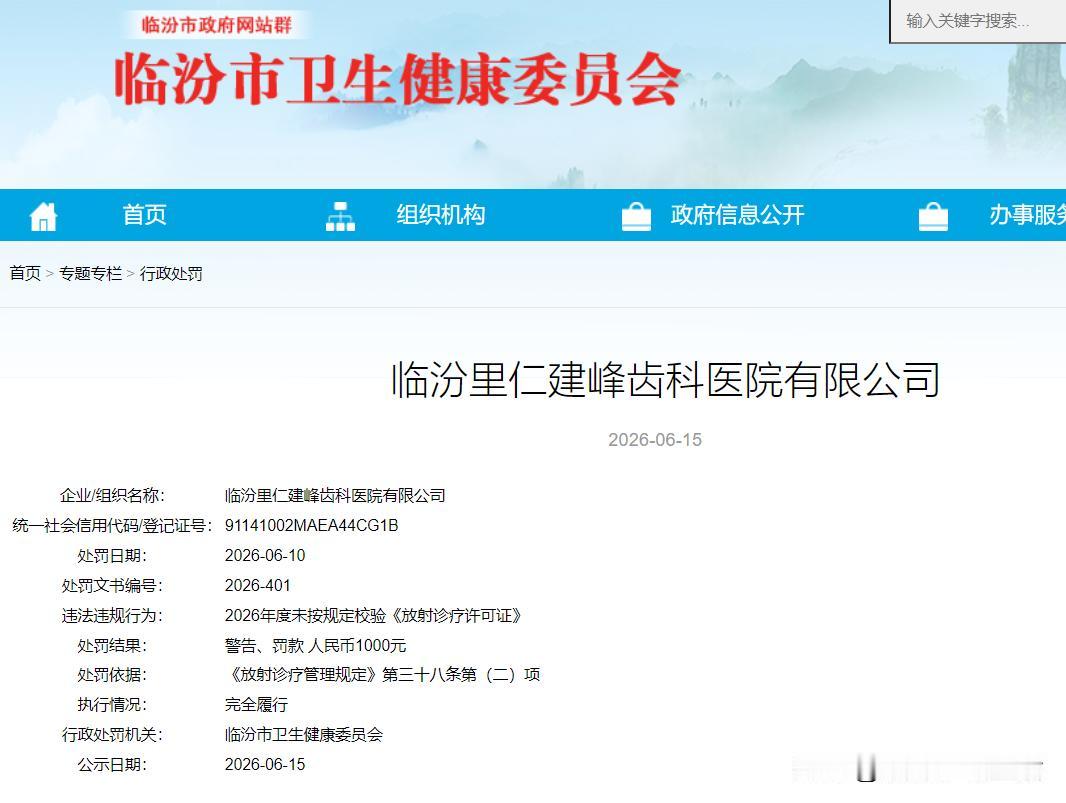Click the document number 2026-401
This screenshot has height=803, width=1066.
pos(258,585)
